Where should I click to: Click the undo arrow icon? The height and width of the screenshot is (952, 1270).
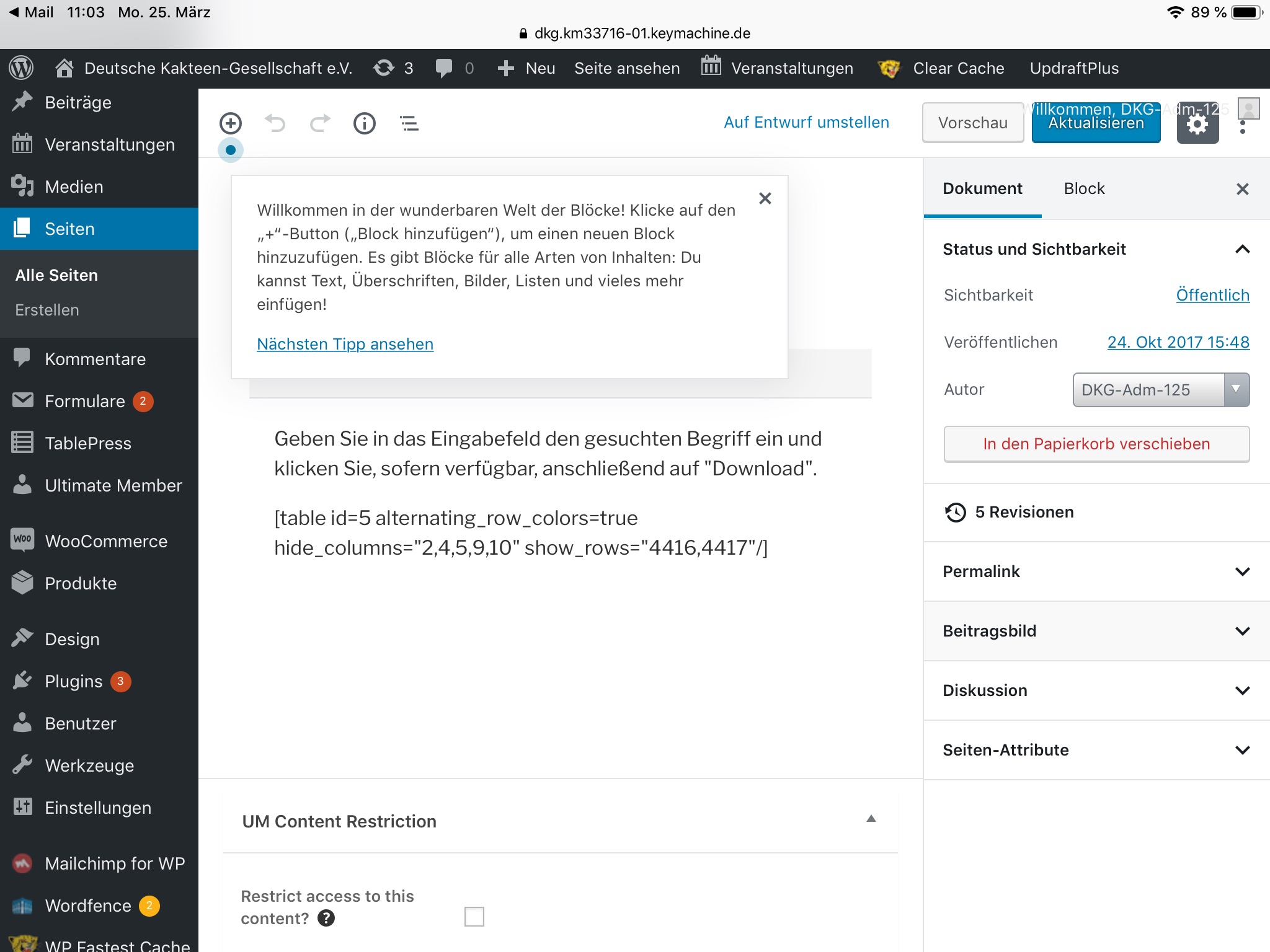click(275, 123)
